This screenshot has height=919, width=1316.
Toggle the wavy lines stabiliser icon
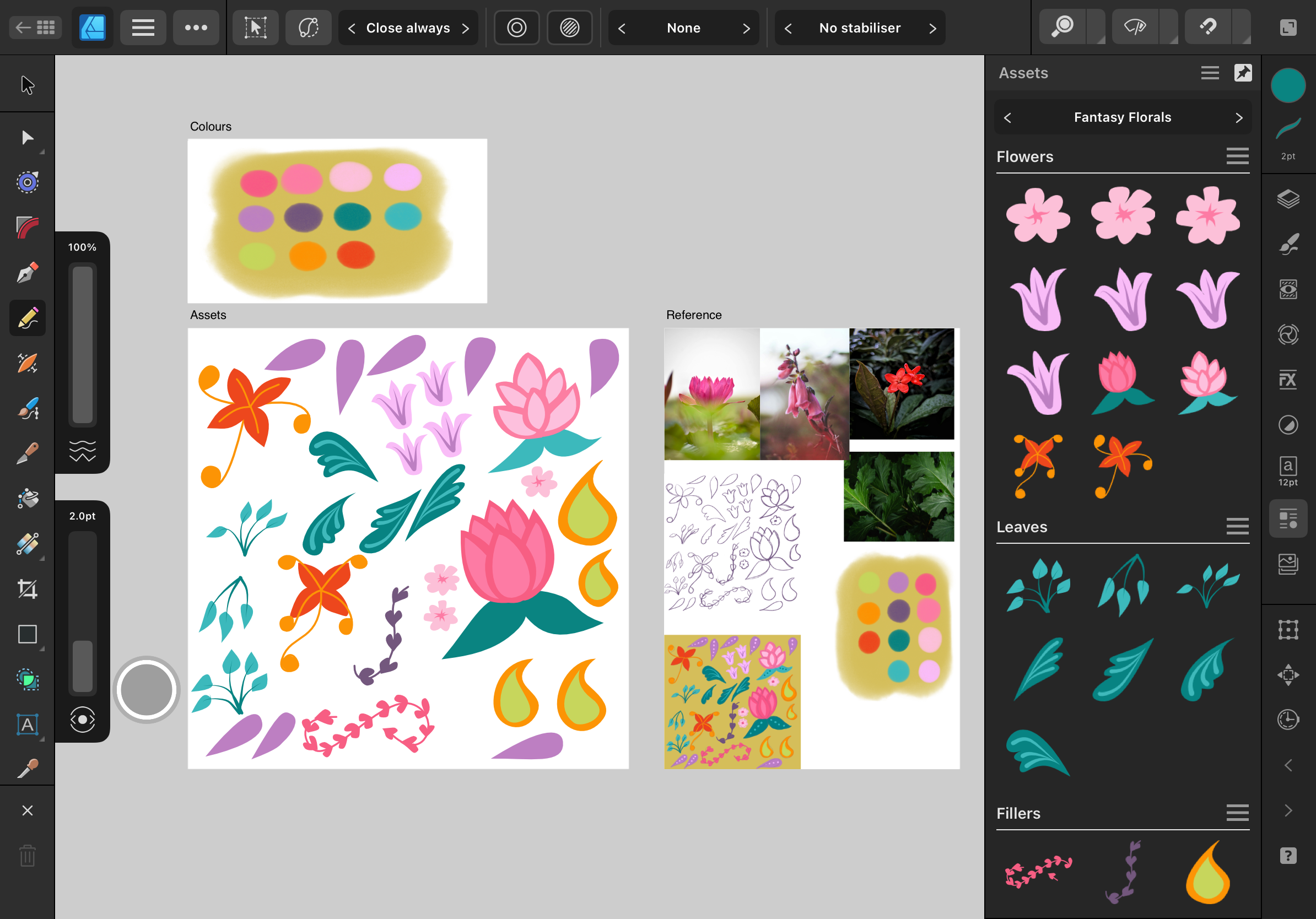83,451
